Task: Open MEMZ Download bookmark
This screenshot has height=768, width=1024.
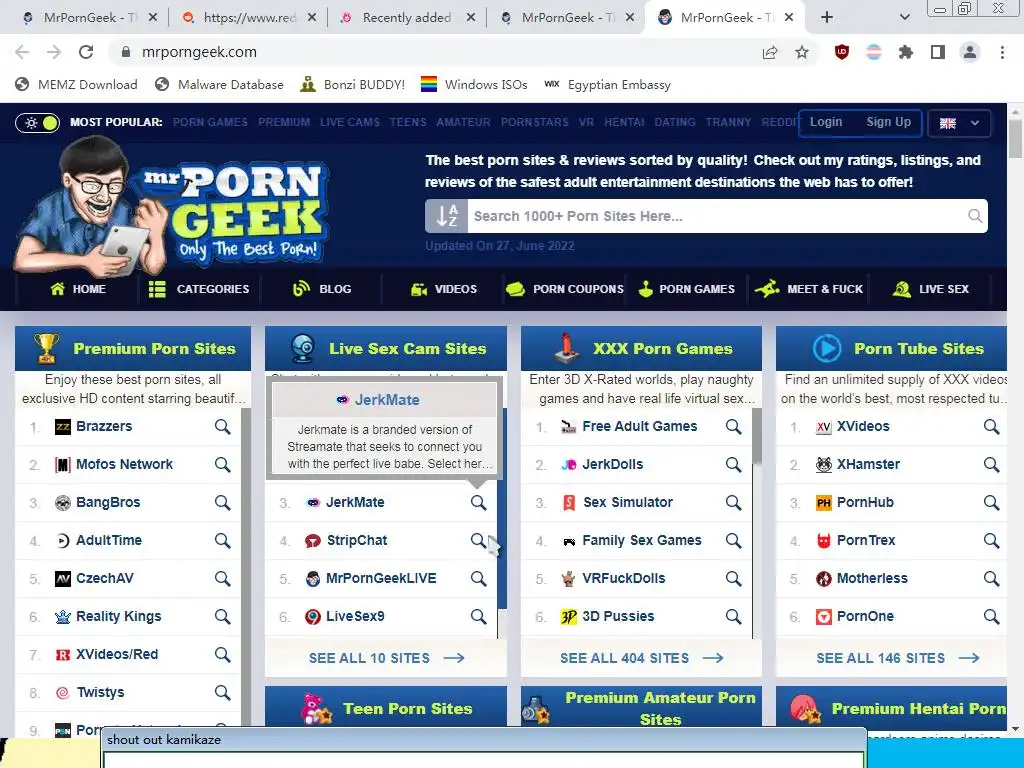Action: (x=76, y=85)
